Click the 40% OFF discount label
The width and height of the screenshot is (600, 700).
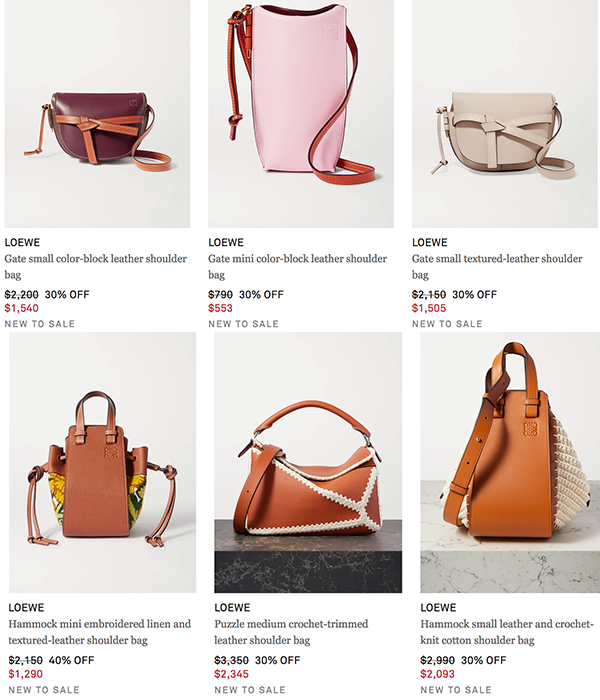[x=71, y=660]
